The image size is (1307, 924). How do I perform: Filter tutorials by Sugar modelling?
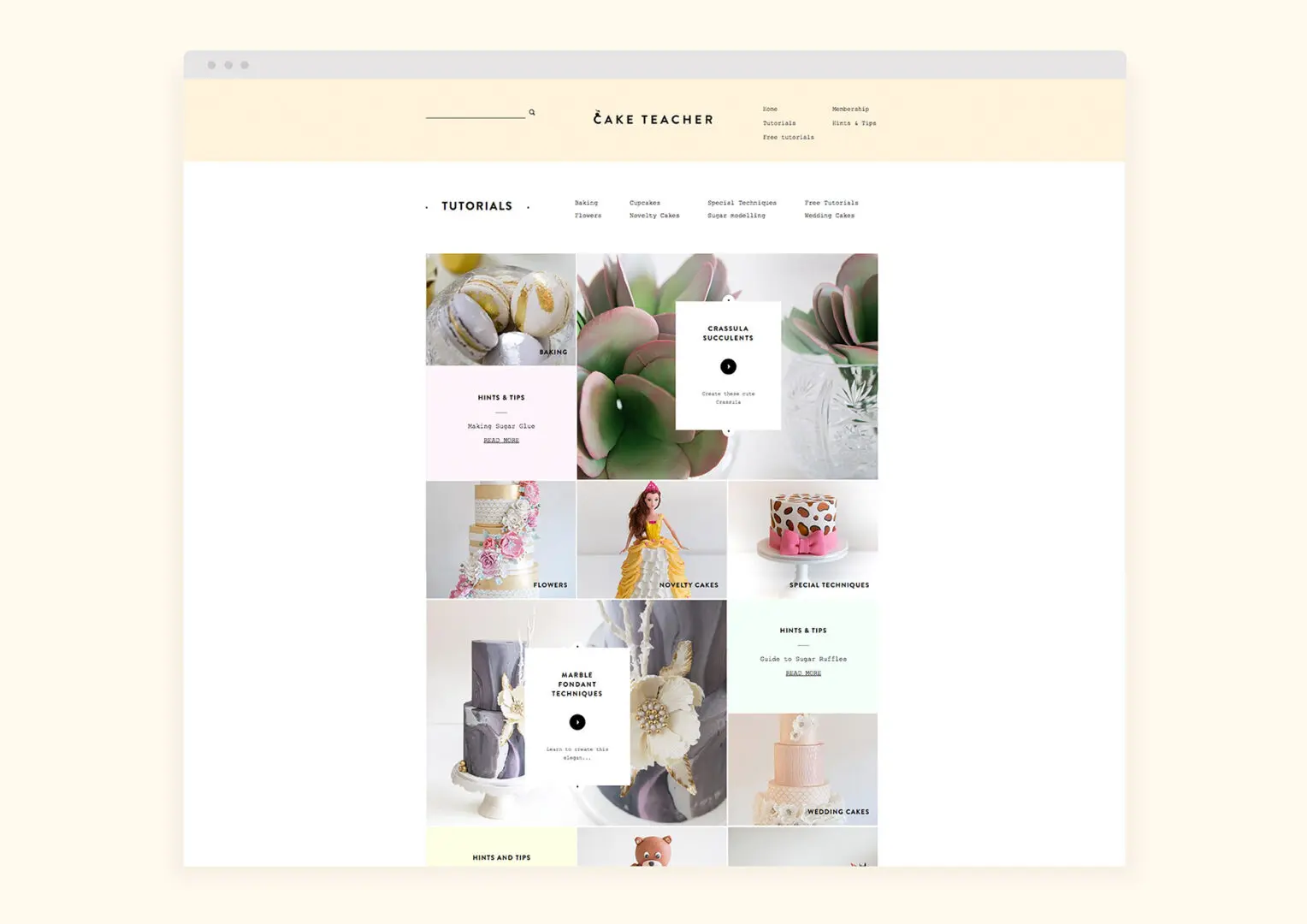tap(736, 216)
